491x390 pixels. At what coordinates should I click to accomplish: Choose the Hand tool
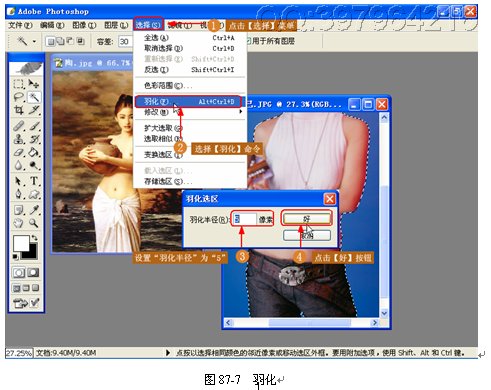[19, 222]
